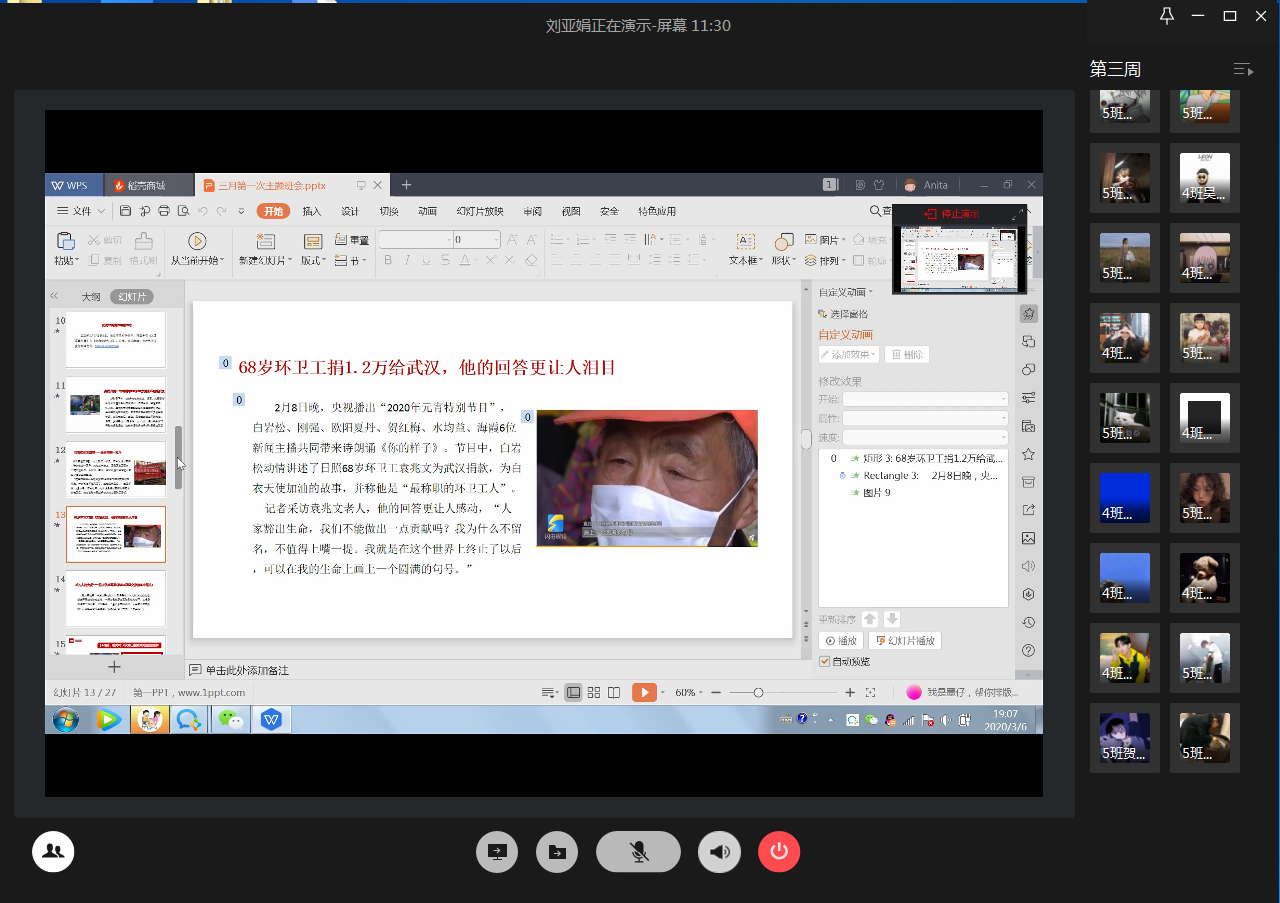This screenshot has height=903, width=1280.
Task: Click the WeChat icon in Windows taskbar
Action: point(231,719)
